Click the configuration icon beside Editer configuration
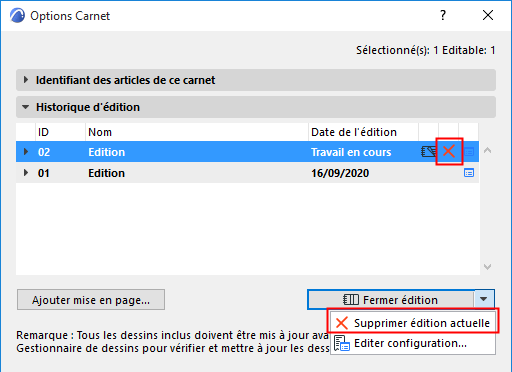 pos(342,343)
